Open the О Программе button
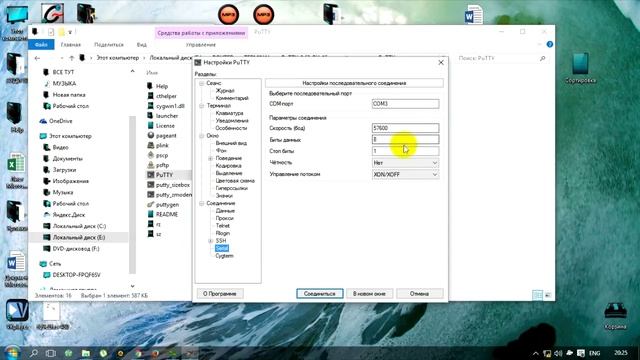 [220, 293]
